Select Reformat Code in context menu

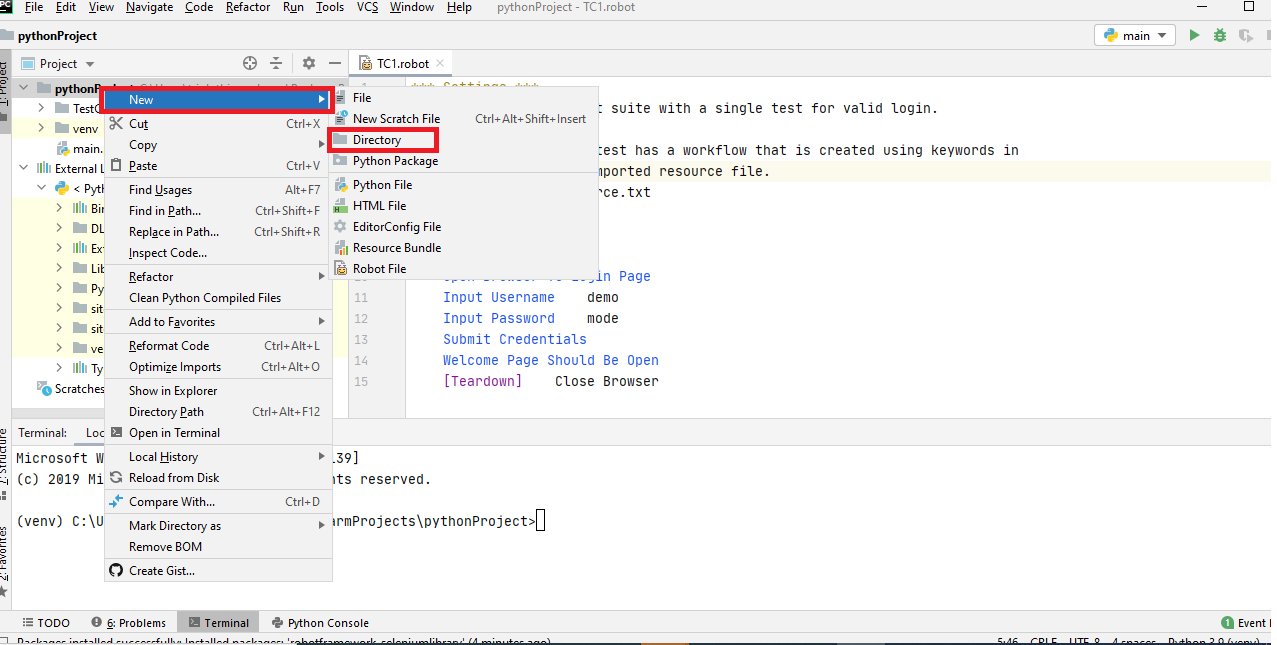216,346
